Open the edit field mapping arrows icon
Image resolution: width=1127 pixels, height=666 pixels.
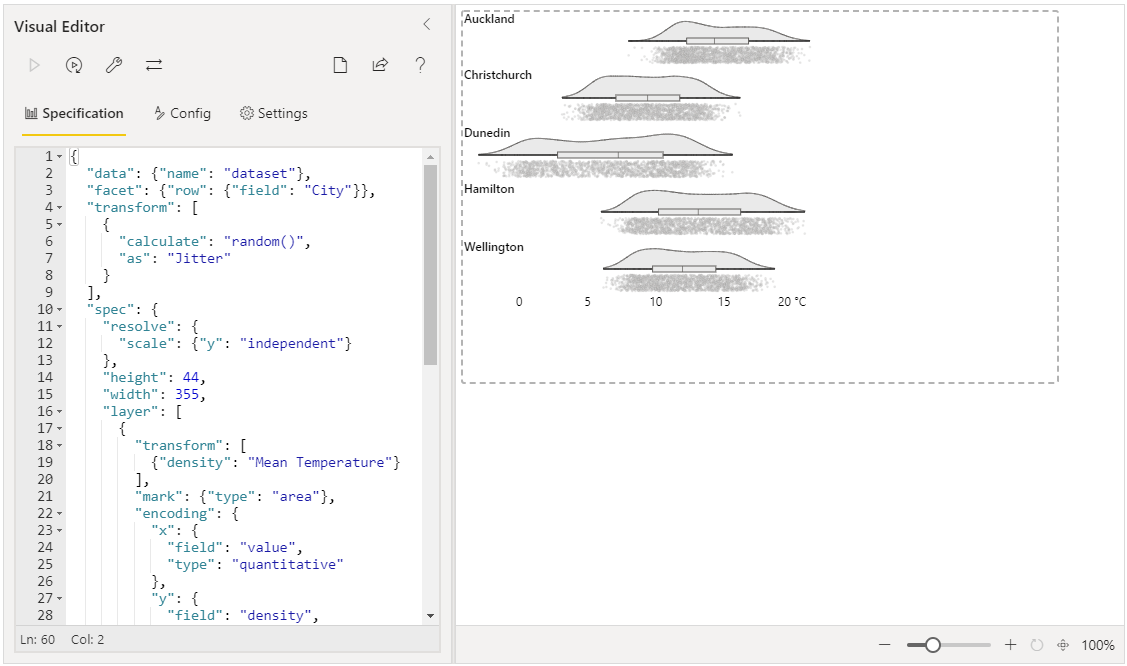(154, 65)
